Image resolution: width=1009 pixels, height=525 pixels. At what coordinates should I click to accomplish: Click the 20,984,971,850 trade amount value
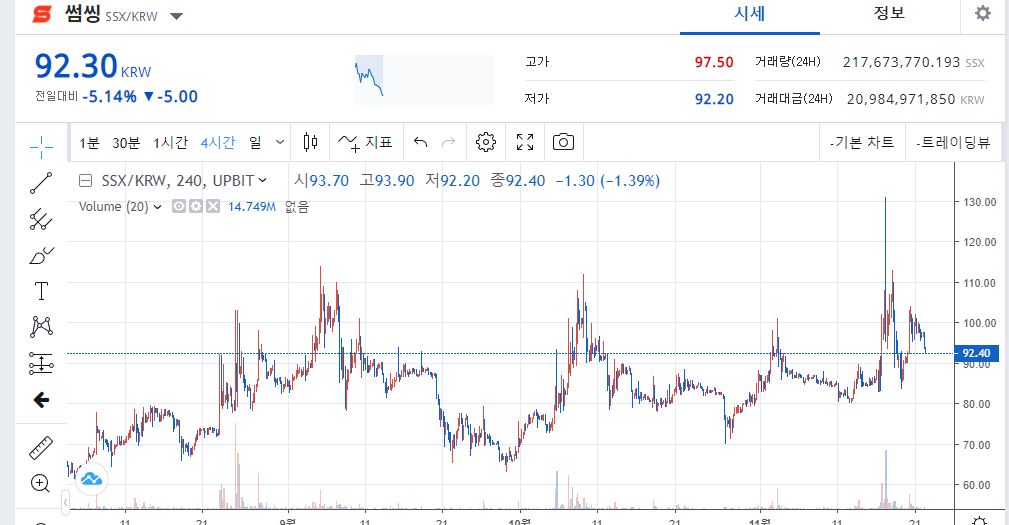[x=901, y=99]
